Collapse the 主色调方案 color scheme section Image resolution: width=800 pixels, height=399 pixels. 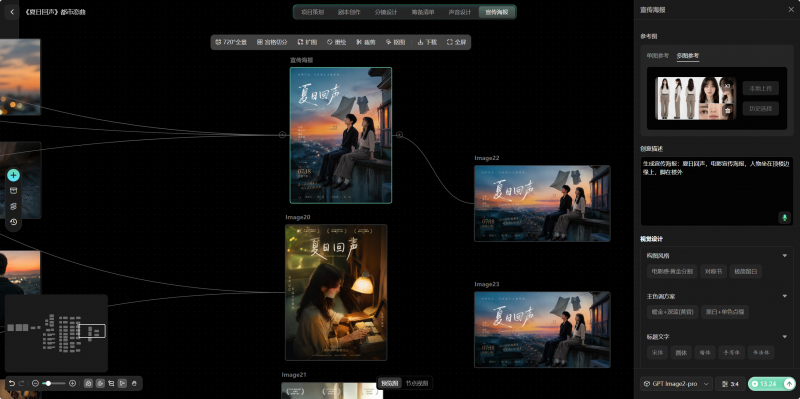(785, 296)
